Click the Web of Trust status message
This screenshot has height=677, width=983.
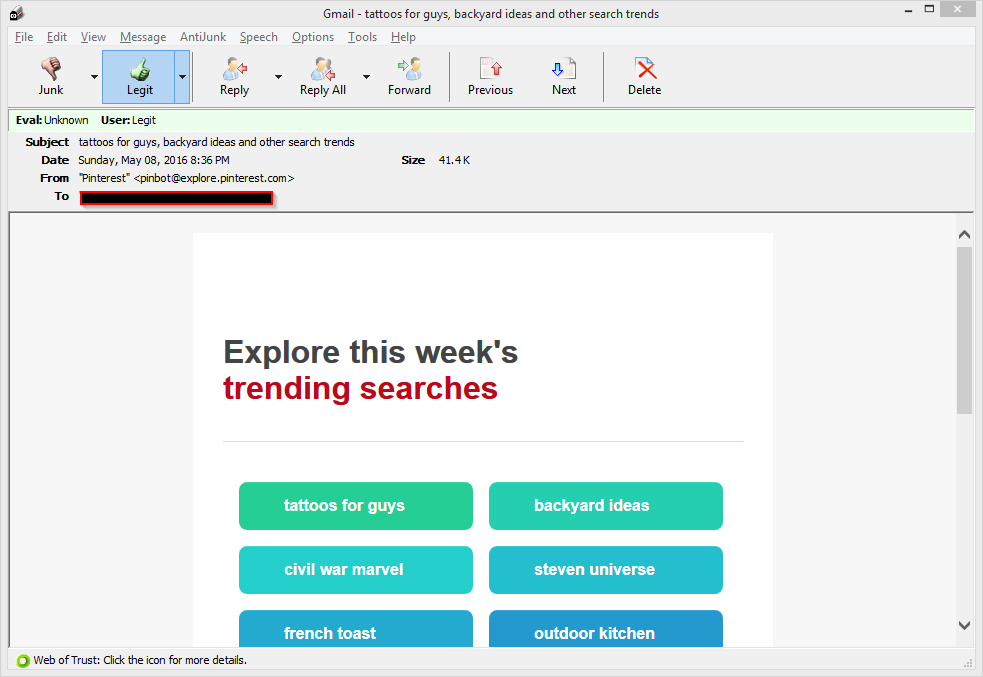tap(140, 660)
